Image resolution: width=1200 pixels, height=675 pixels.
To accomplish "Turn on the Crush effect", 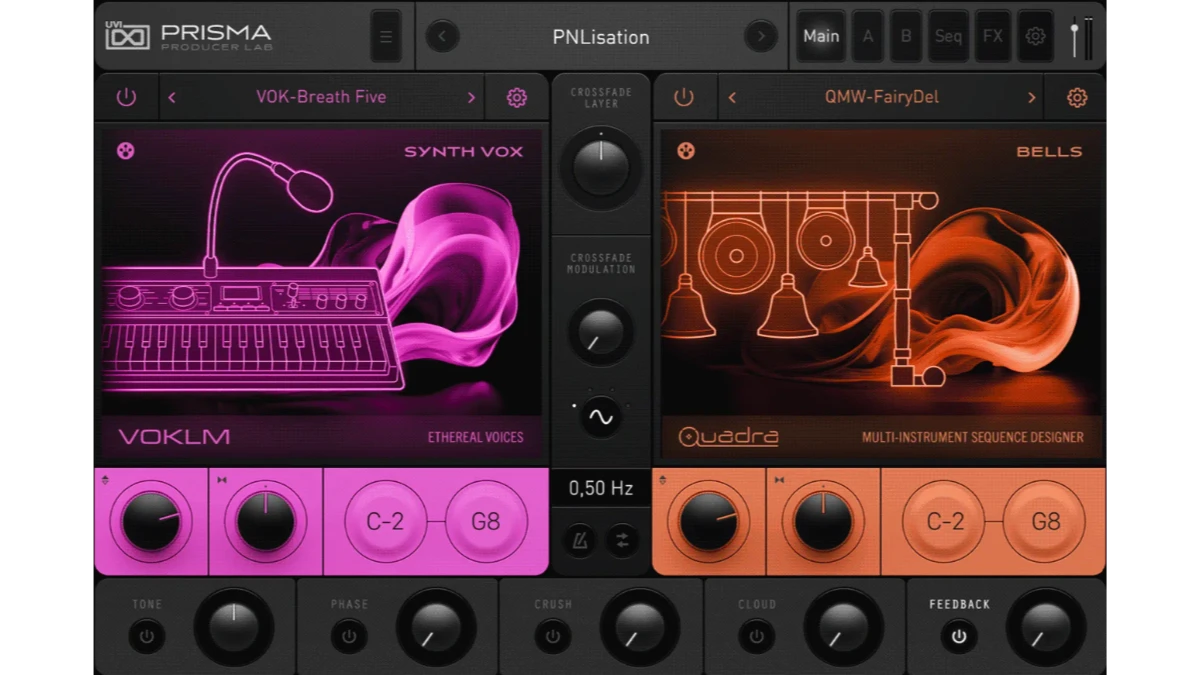I will click(x=552, y=636).
